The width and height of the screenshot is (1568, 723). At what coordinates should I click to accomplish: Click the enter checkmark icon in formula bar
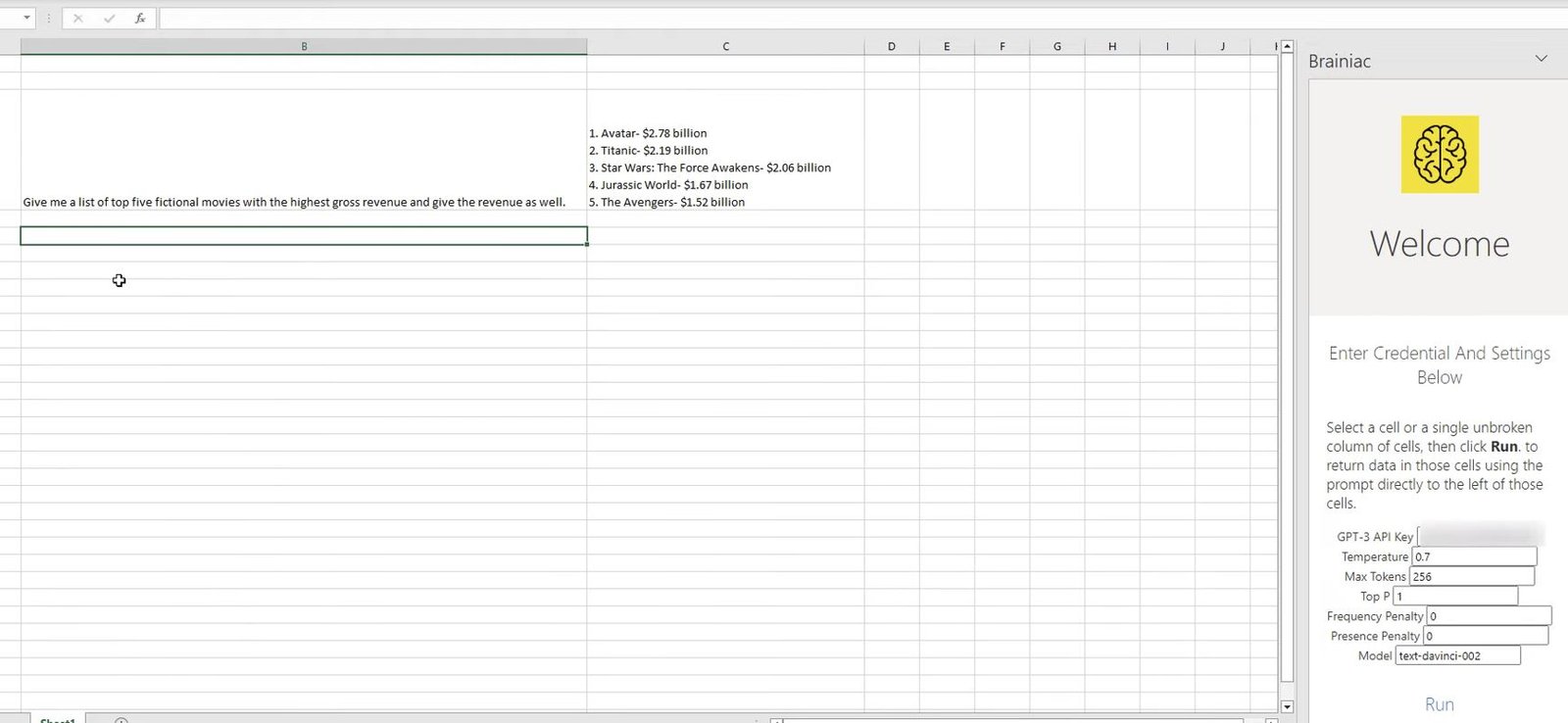pos(109,19)
